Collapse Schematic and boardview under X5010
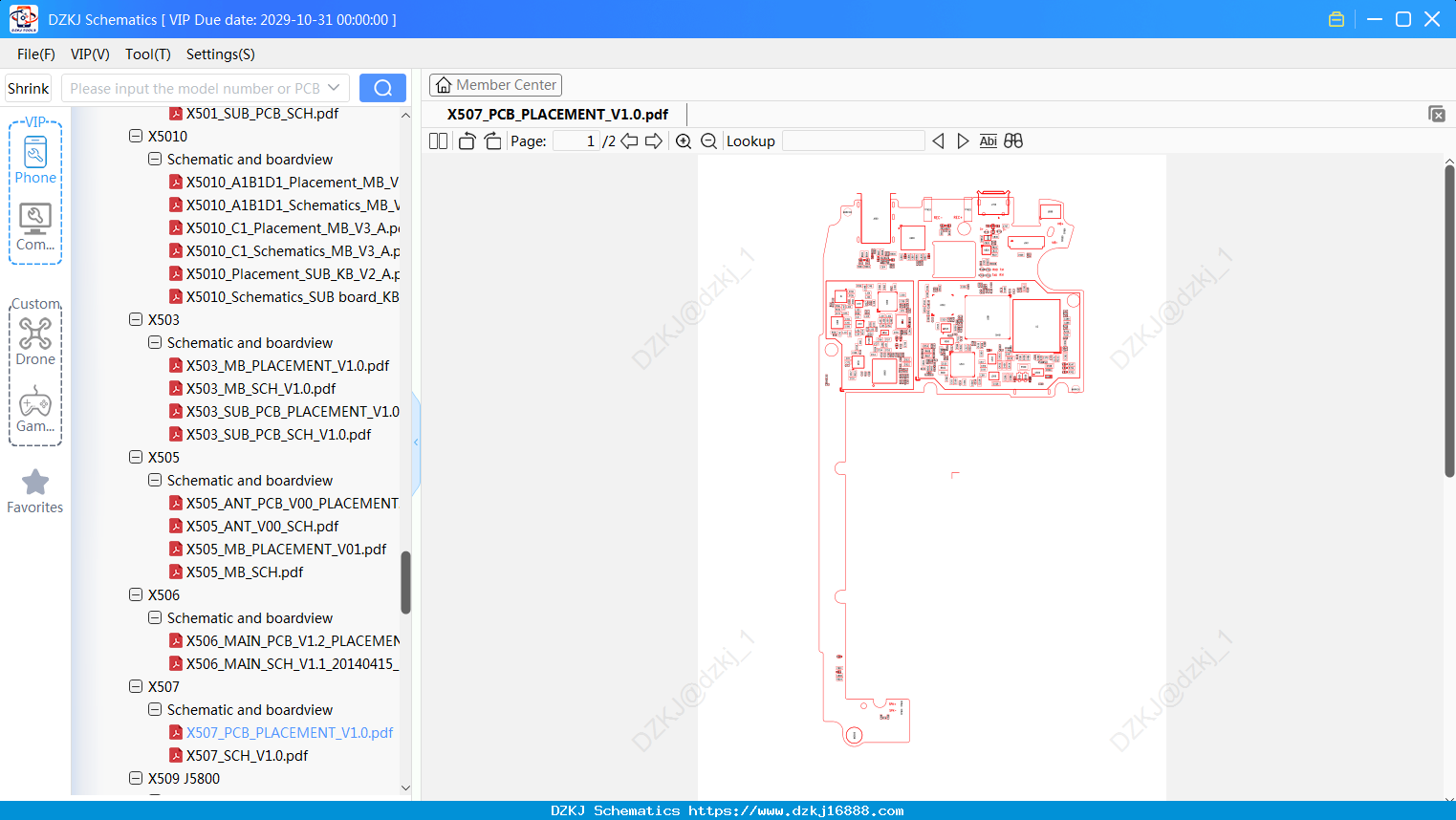This screenshot has height=820, width=1456. tap(155, 159)
